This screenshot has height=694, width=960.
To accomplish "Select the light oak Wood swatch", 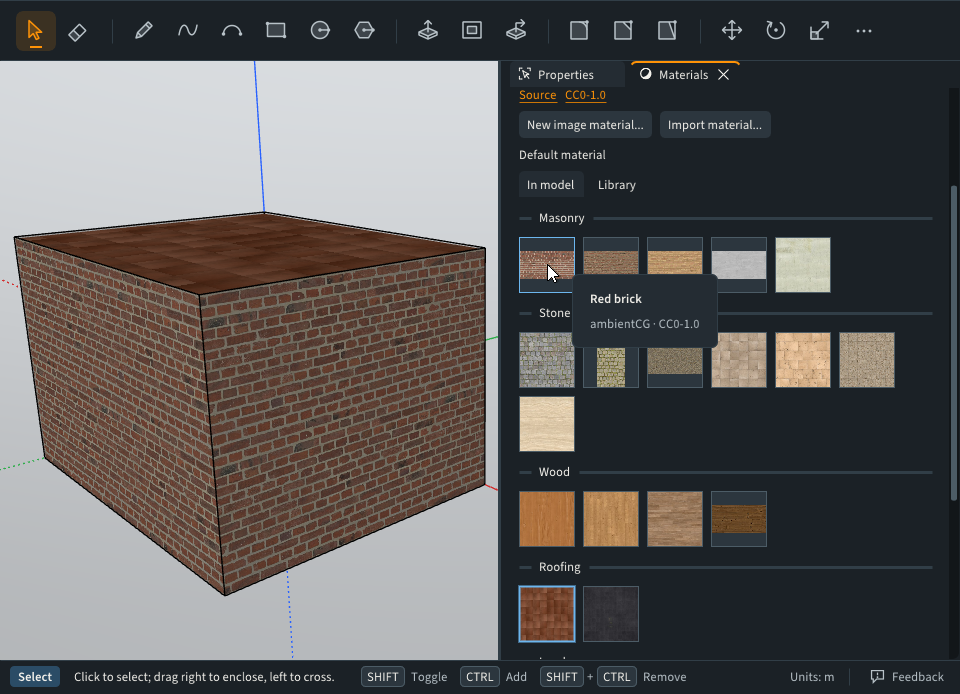I will [611, 519].
